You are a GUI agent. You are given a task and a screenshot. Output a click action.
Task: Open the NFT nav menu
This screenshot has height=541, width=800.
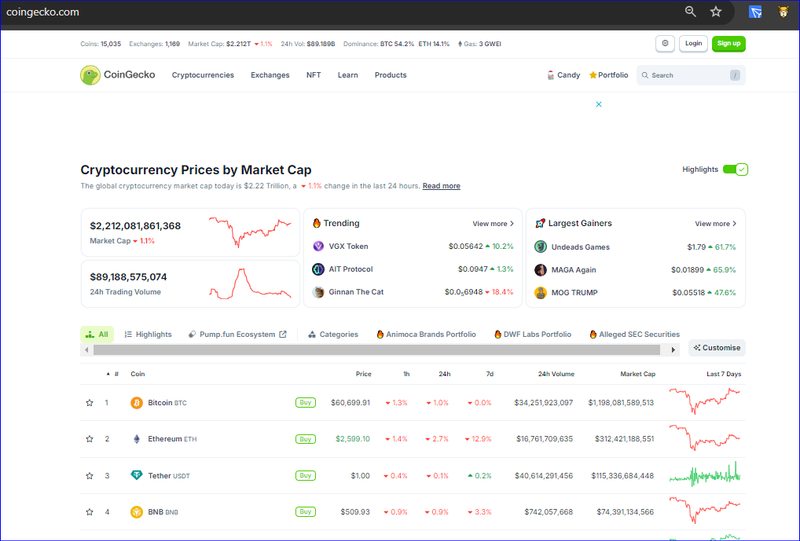pos(313,75)
